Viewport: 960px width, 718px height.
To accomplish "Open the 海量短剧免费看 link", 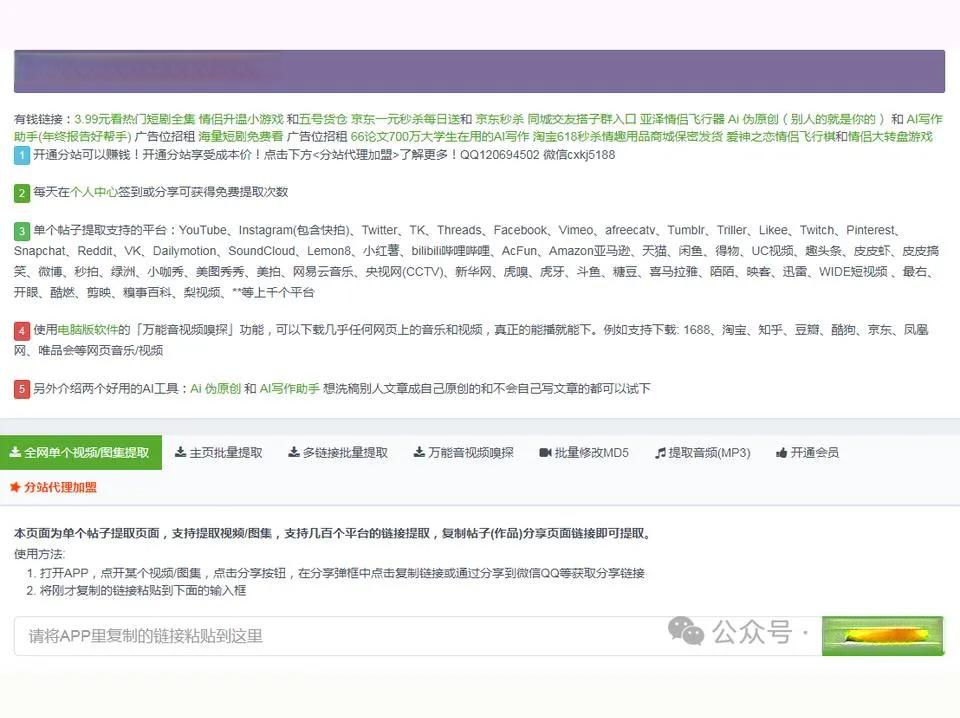I will 240,136.
